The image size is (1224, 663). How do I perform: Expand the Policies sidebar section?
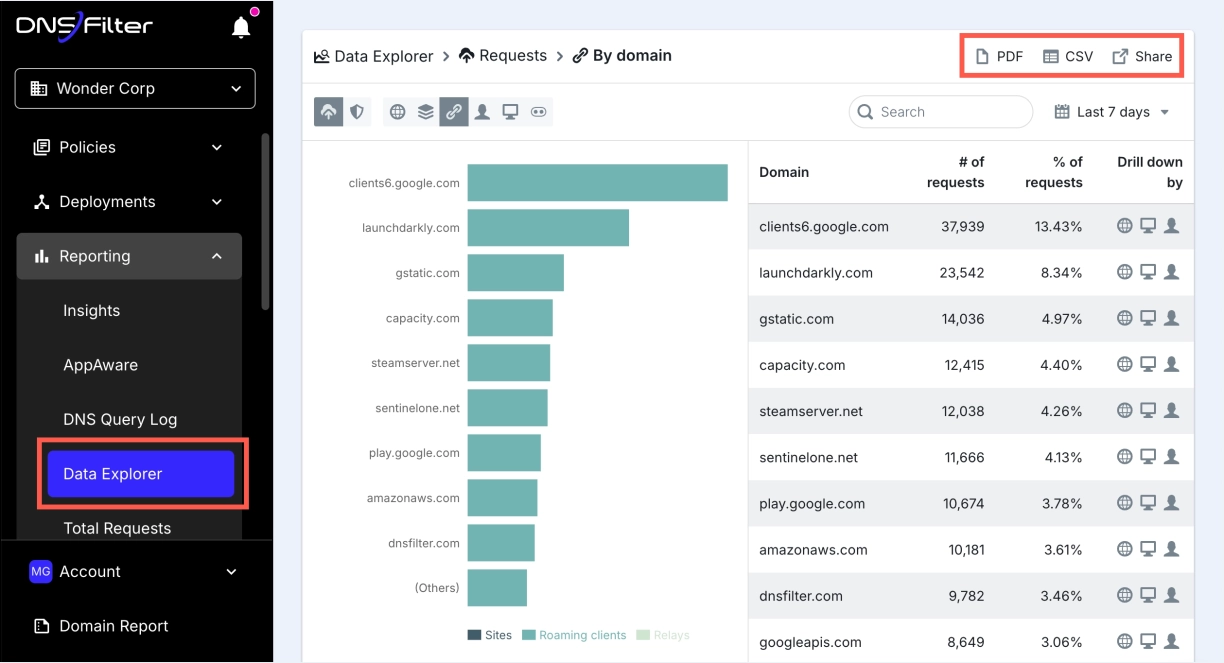128,147
